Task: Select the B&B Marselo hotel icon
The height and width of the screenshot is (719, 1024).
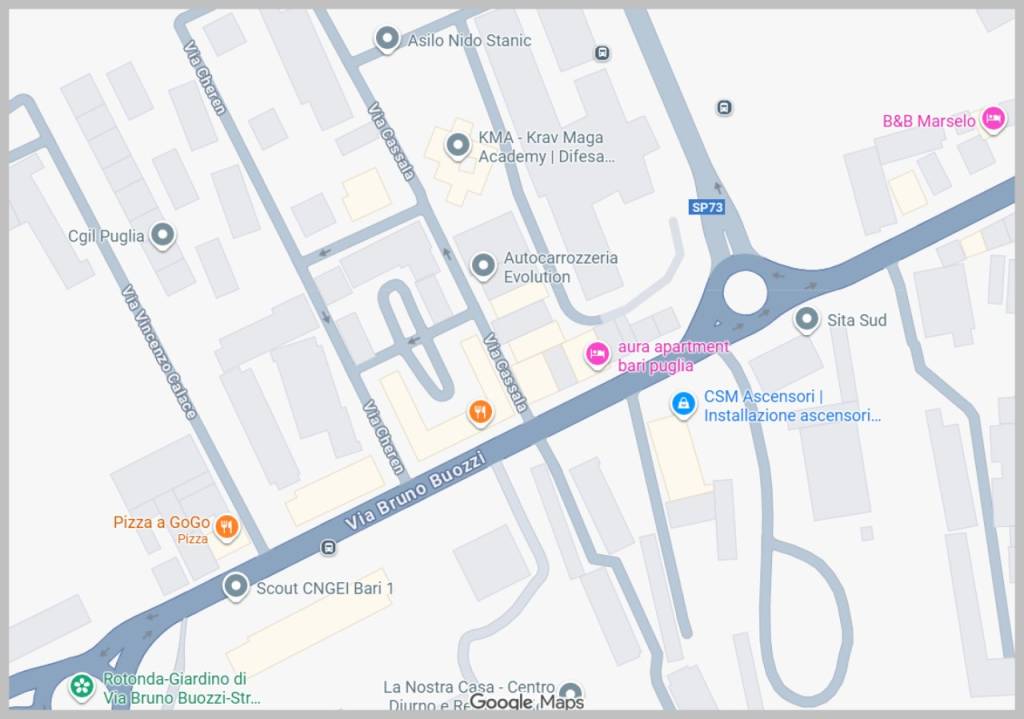Action: tap(993, 120)
